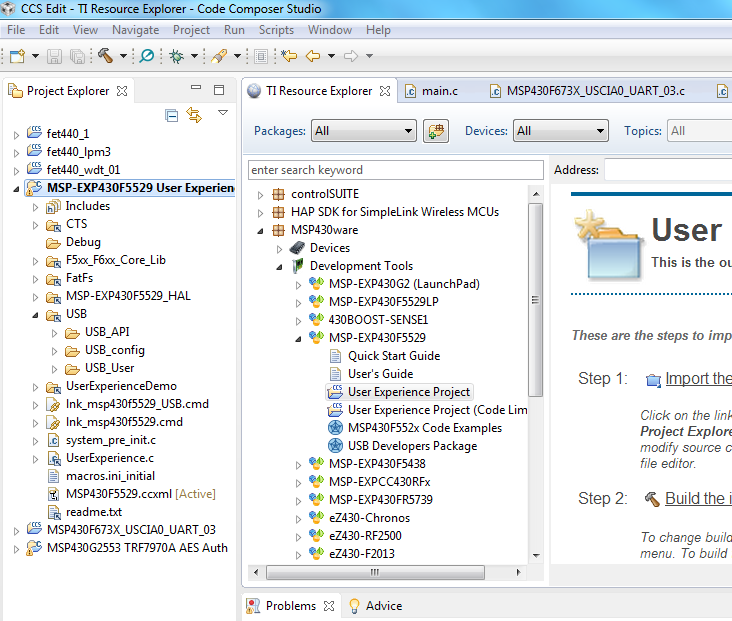Click the Debug bug icon

click(x=177, y=56)
